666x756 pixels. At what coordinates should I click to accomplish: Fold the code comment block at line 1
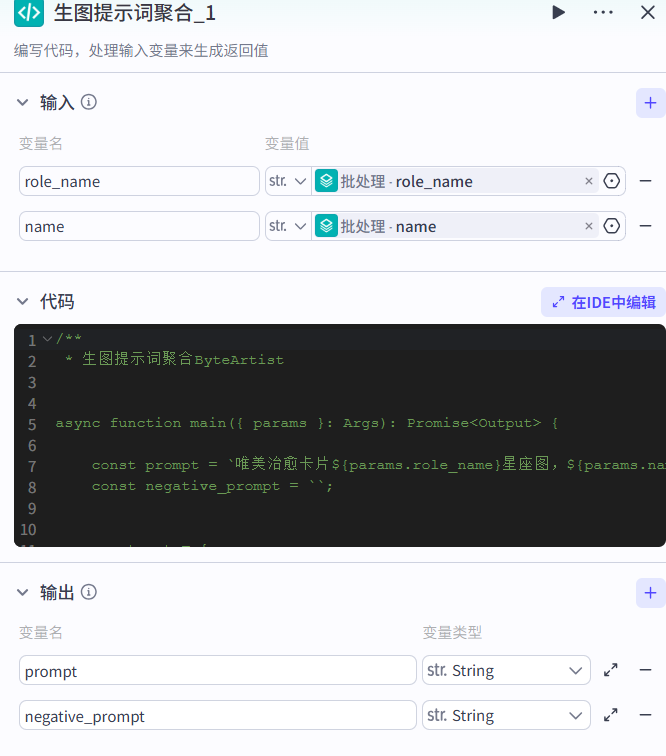(47, 340)
